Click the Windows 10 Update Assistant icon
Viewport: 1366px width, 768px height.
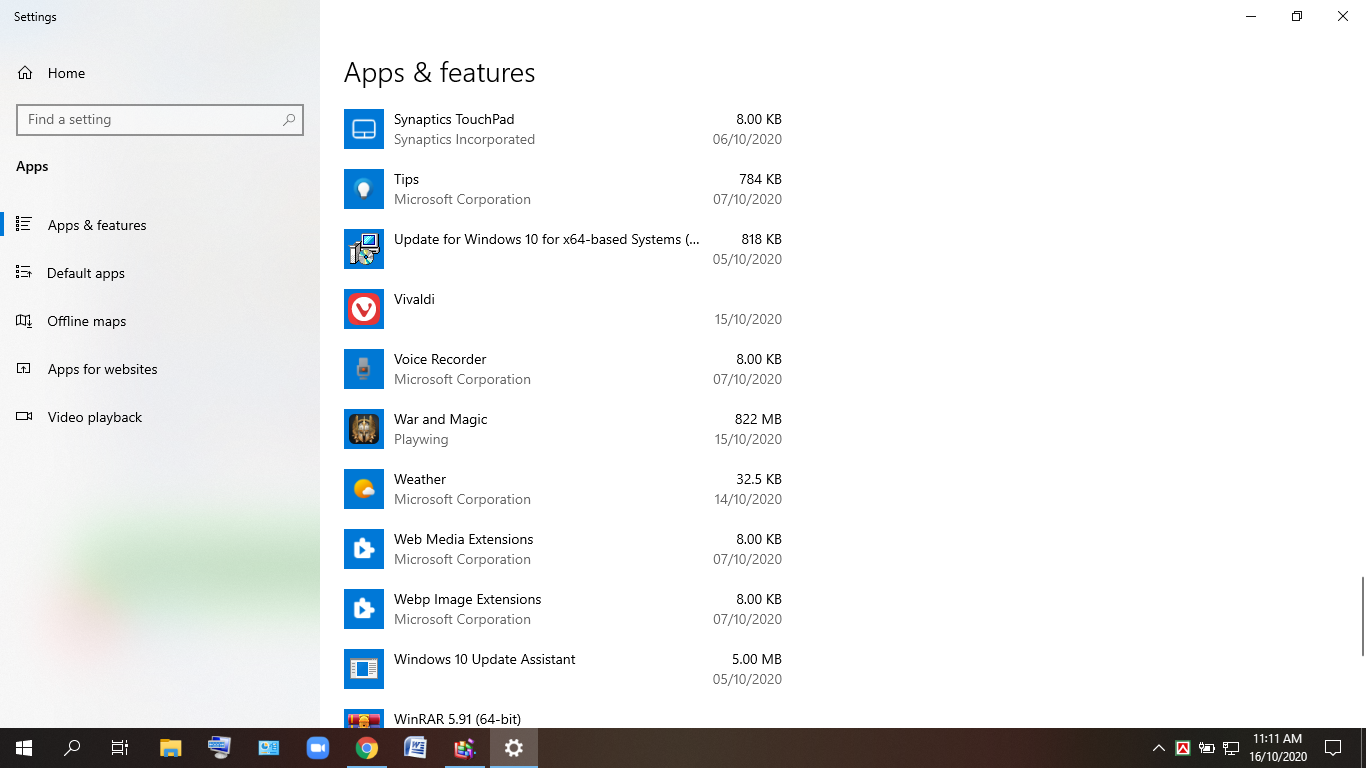[x=364, y=669]
